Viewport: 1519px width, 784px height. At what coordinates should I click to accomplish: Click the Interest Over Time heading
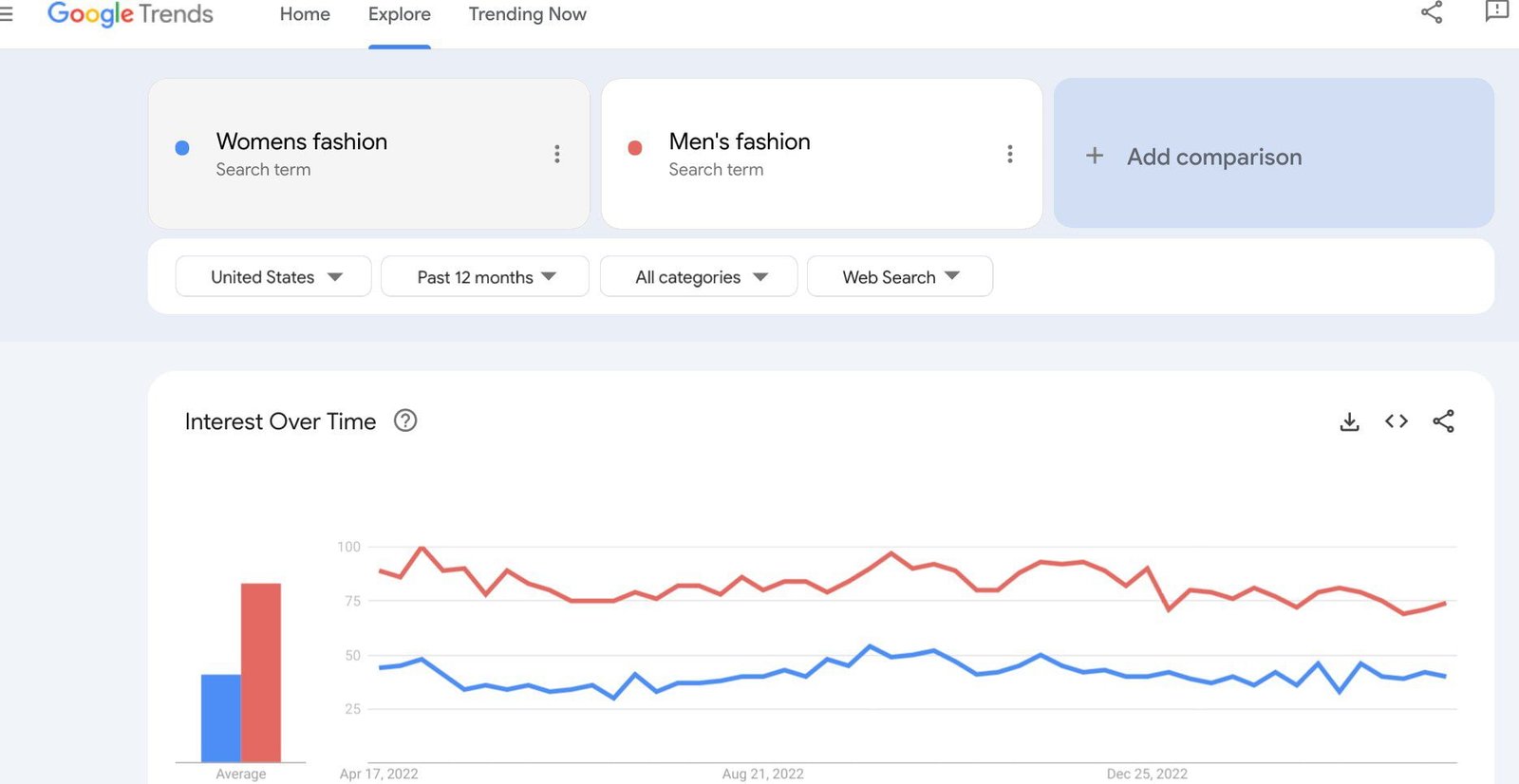point(280,421)
